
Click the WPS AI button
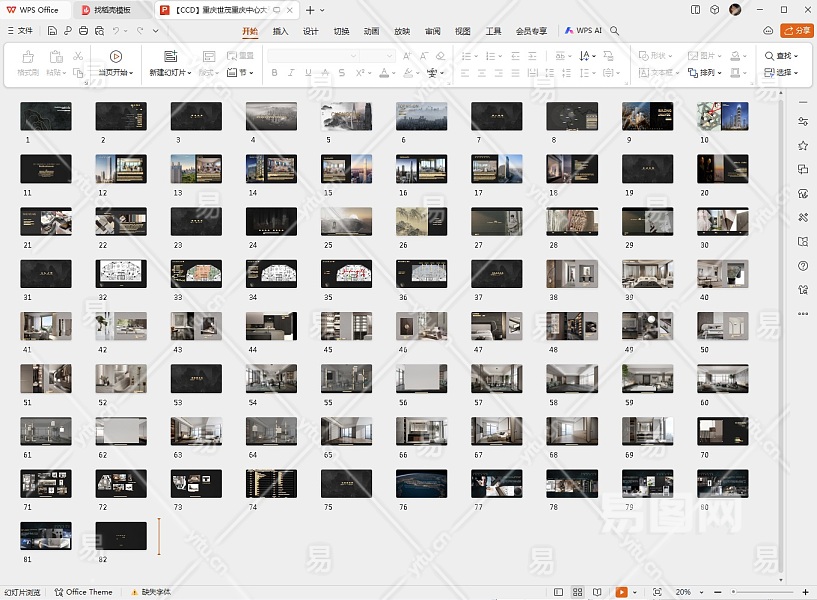[x=583, y=31]
